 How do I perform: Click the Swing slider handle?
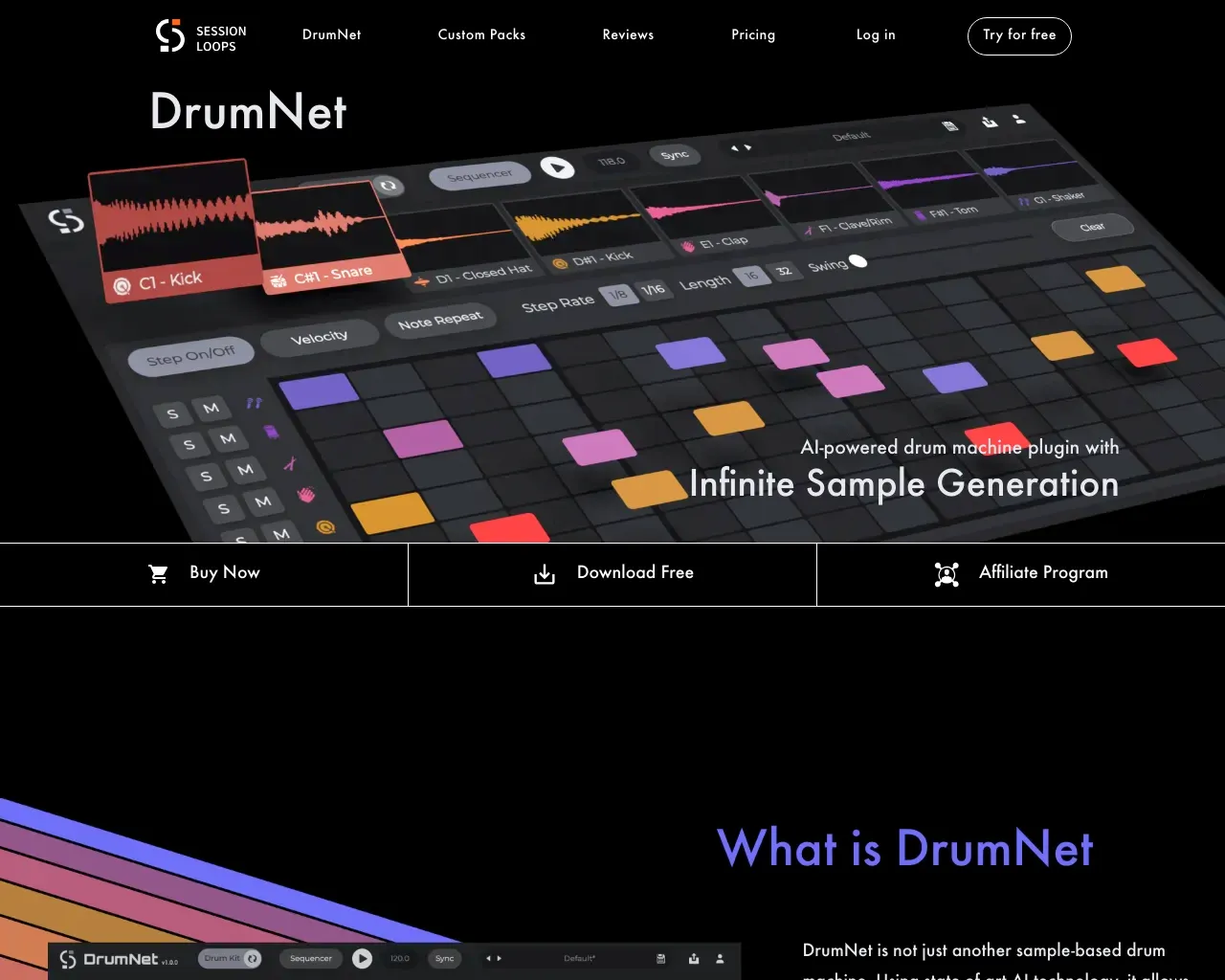[x=857, y=260]
